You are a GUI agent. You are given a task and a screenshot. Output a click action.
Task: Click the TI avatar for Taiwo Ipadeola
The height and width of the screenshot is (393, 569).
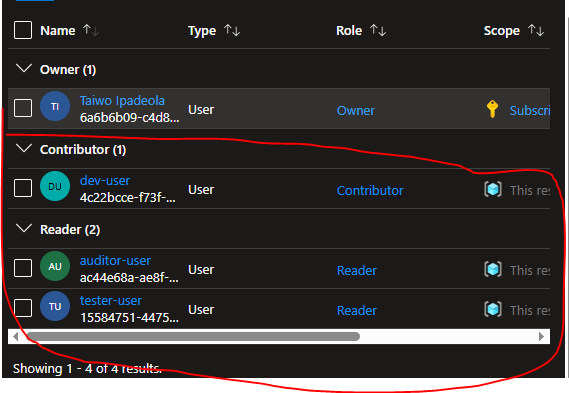pyautogui.click(x=55, y=106)
